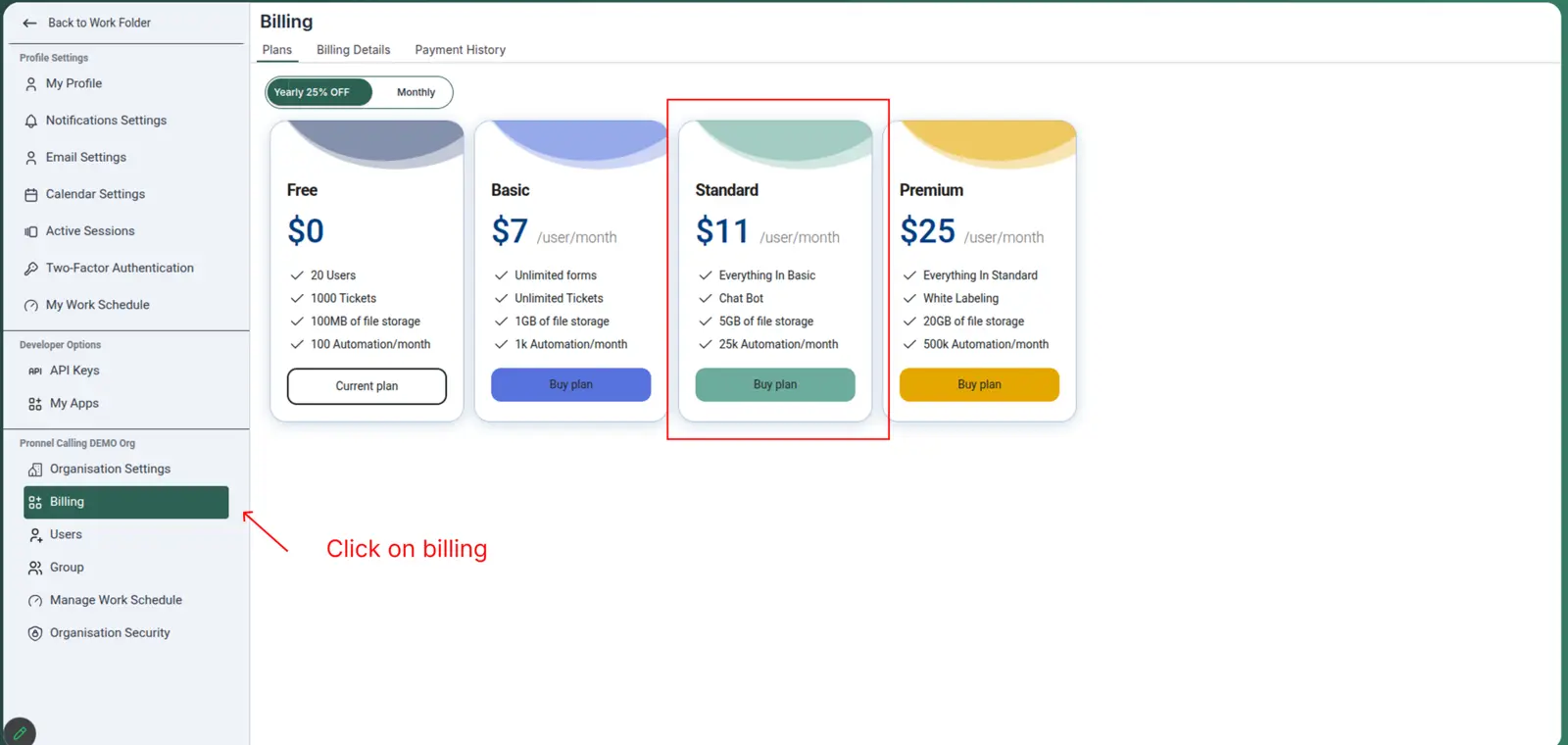Screen dimensions: 1568x745
Task: Open the Billing Details tab
Action: [353, 50]
